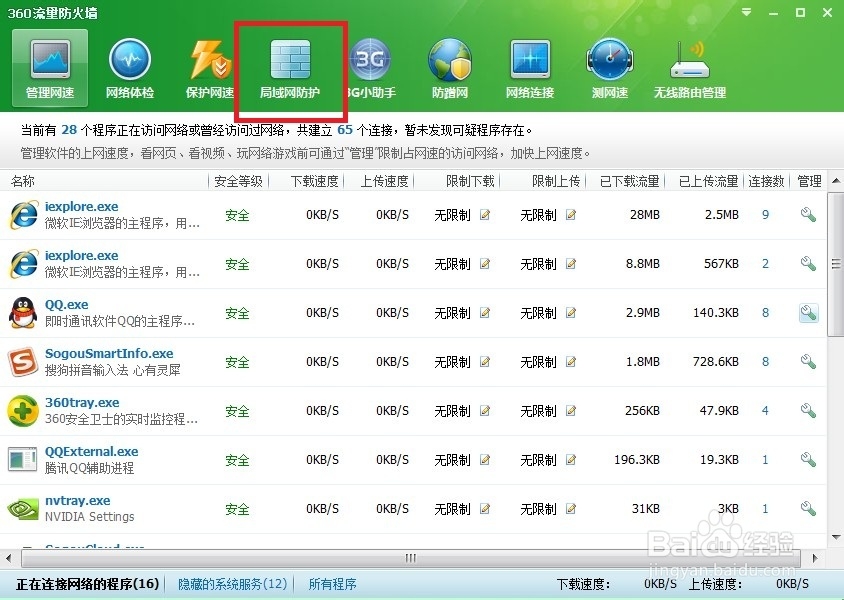Viewport: 844px width, 600px height.
Task: Open connection count 4 for 360tray.exe
Action: pos(765,411)
